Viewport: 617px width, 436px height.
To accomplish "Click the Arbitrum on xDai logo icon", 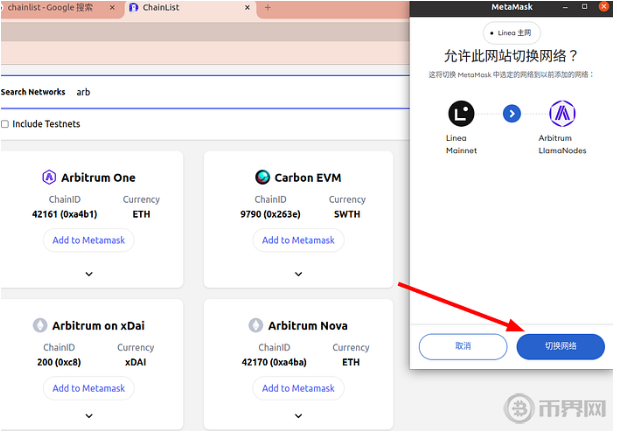I will pyautogui.click(x=40, y=326).
